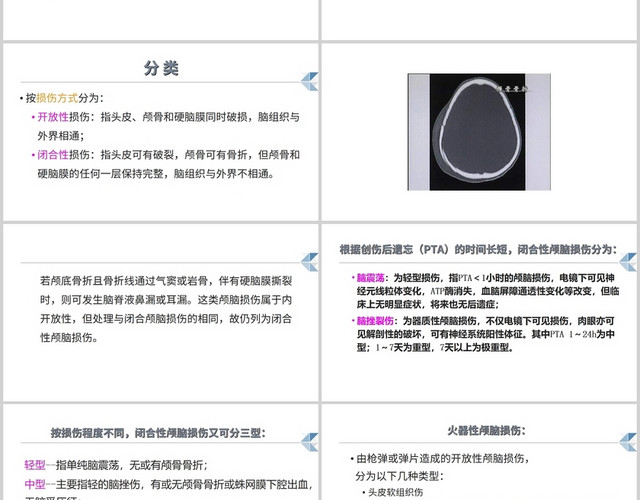Click the line 型；1～7天为重型
Image resolution: width=640 pixels, height=500 pixels.
pos(435,348)
